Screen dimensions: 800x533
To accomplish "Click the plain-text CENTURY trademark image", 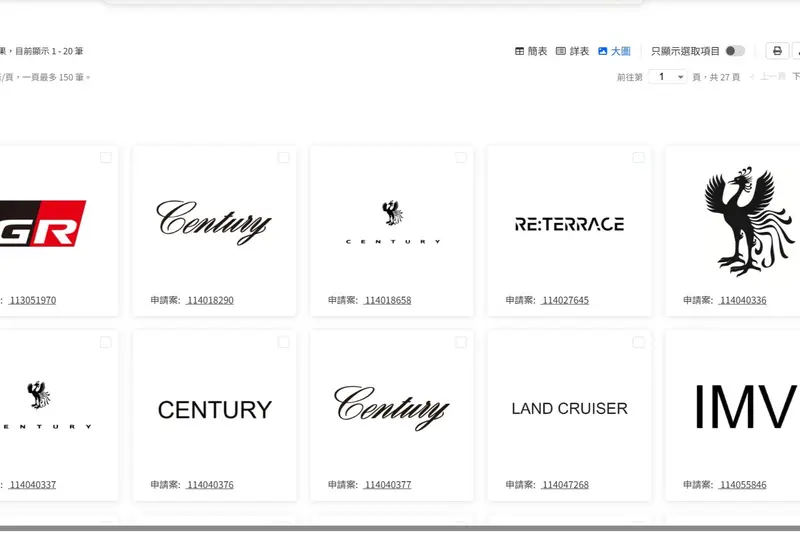I will (x=215, y=409).
